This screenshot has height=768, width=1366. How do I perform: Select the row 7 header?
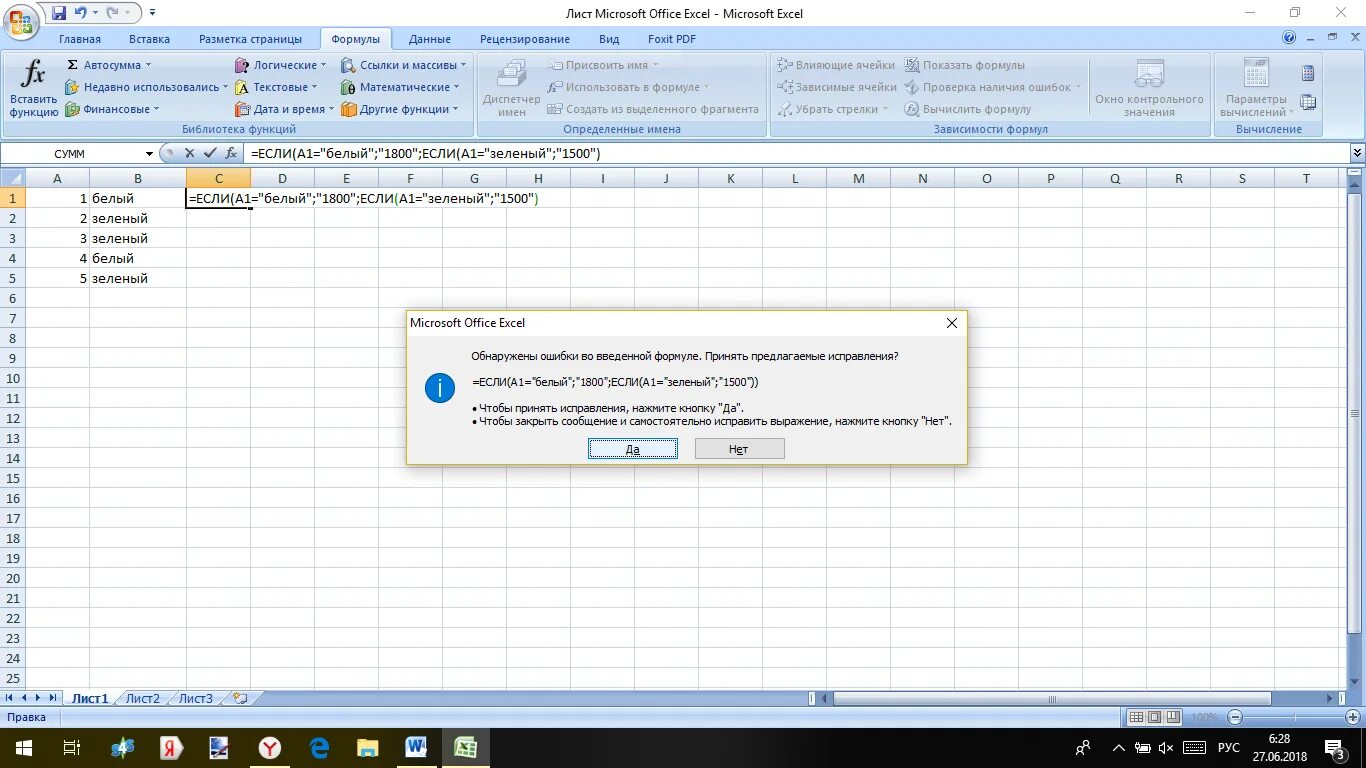(12, 318)
